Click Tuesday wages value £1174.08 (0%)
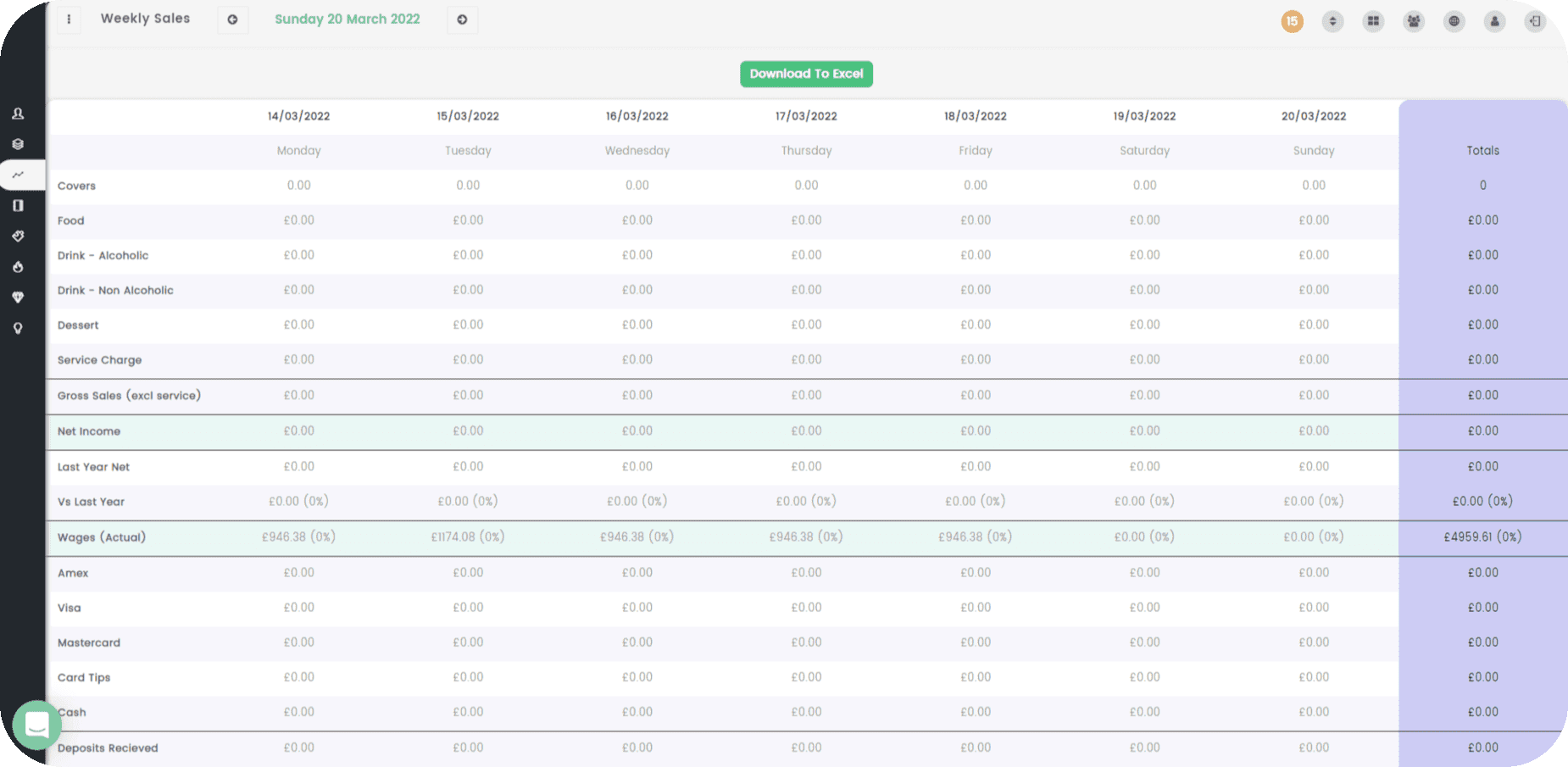 (x=468, y=536)
